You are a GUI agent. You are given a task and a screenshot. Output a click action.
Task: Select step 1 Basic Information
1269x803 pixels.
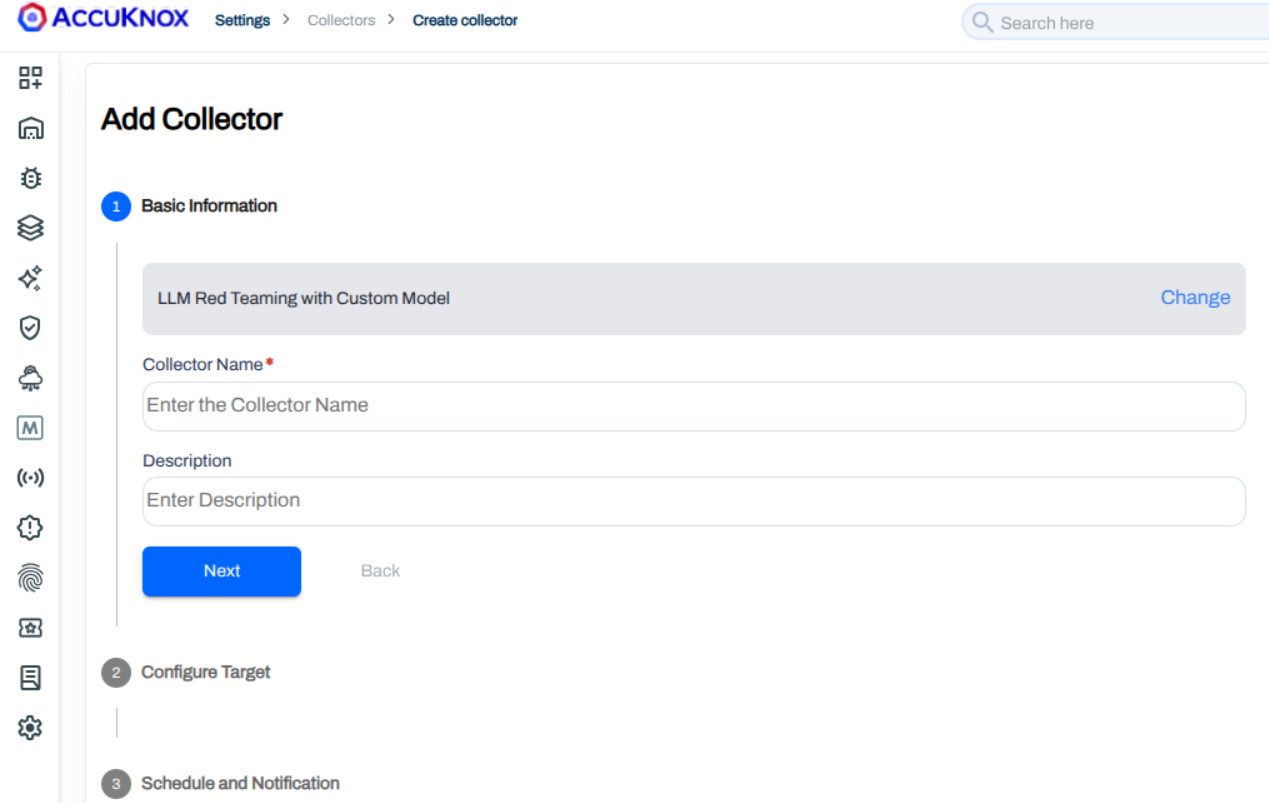tap(189, 206)
